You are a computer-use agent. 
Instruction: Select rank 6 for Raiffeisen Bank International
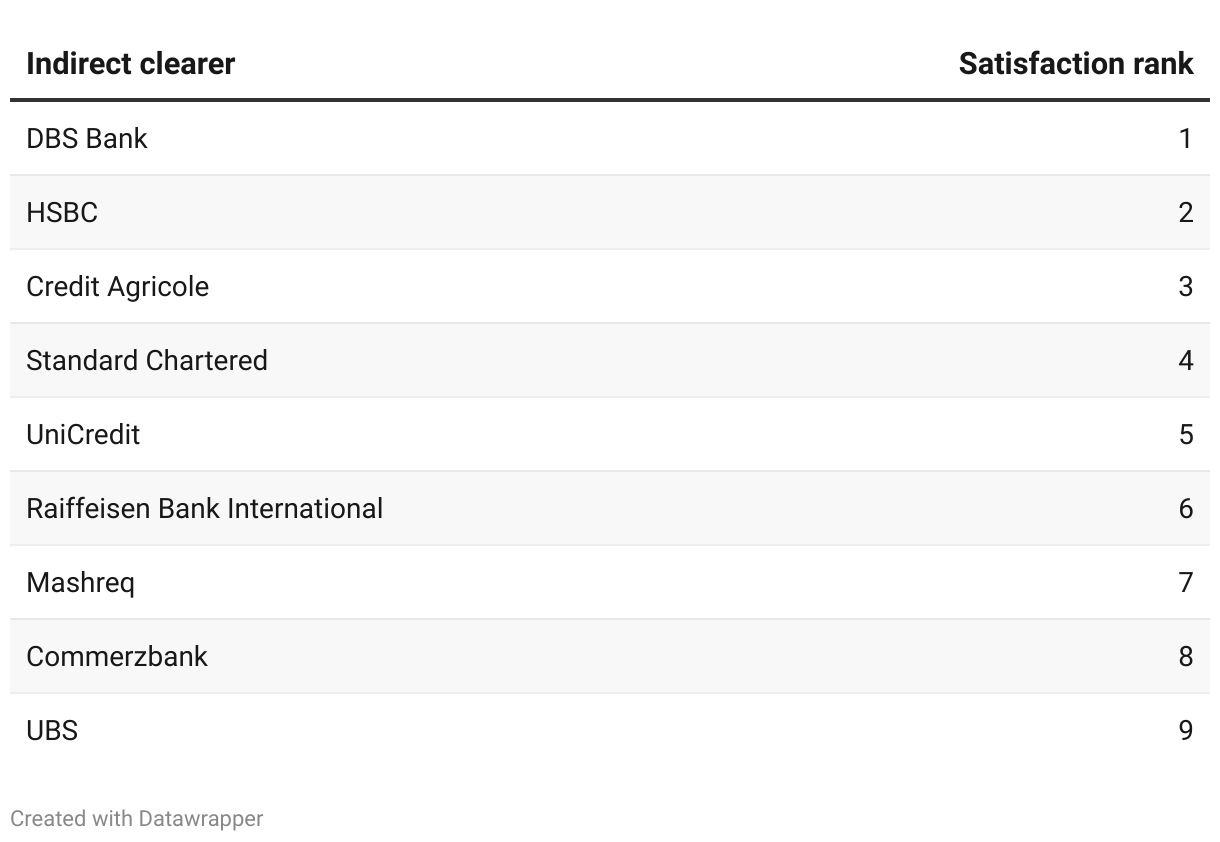coord(1185,508)
